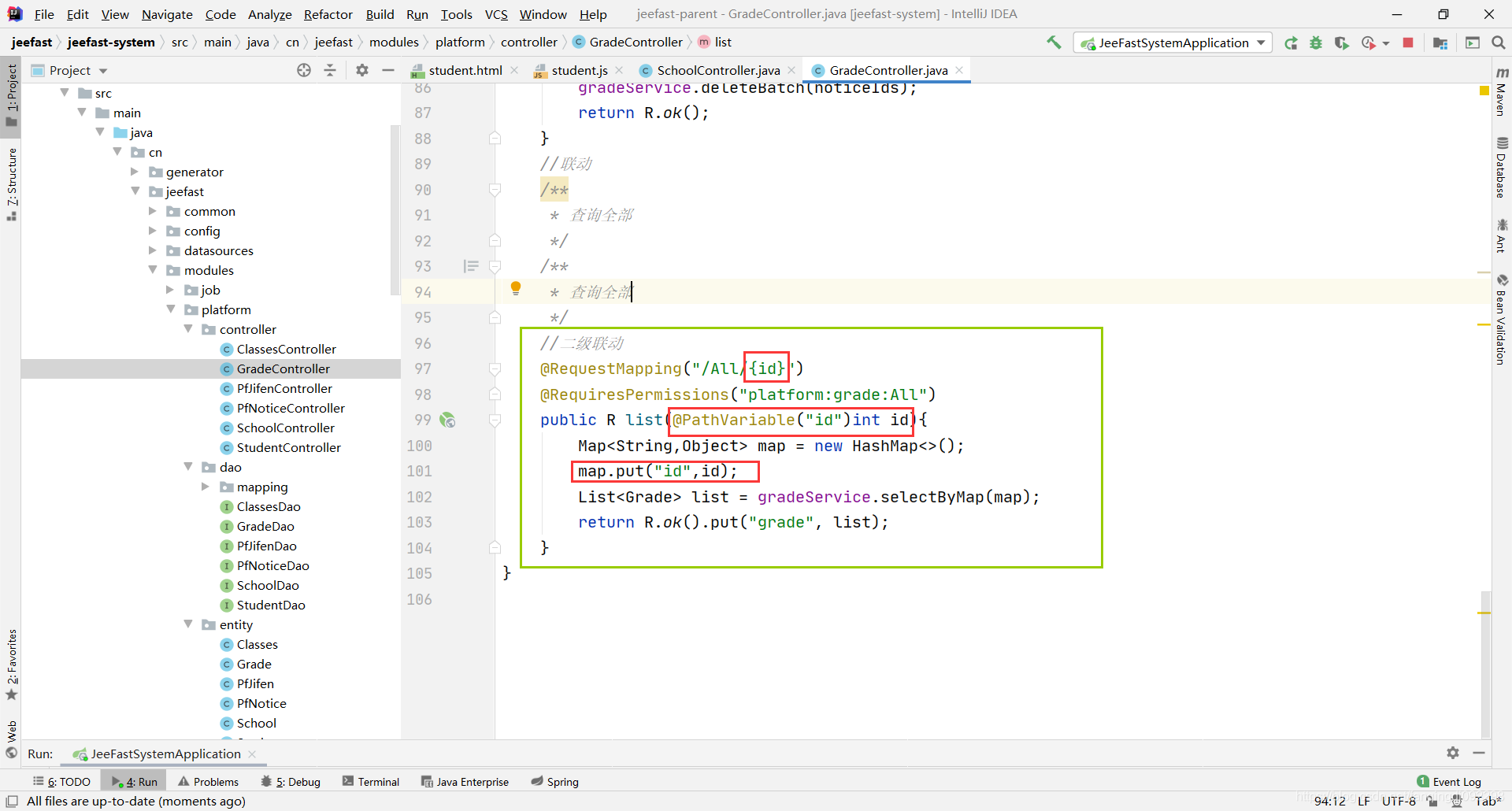The height and width of the screenshot is (811, 1512).
Task: Click the Search Everywhere magnifier icon
Action: coord(1499,43)
